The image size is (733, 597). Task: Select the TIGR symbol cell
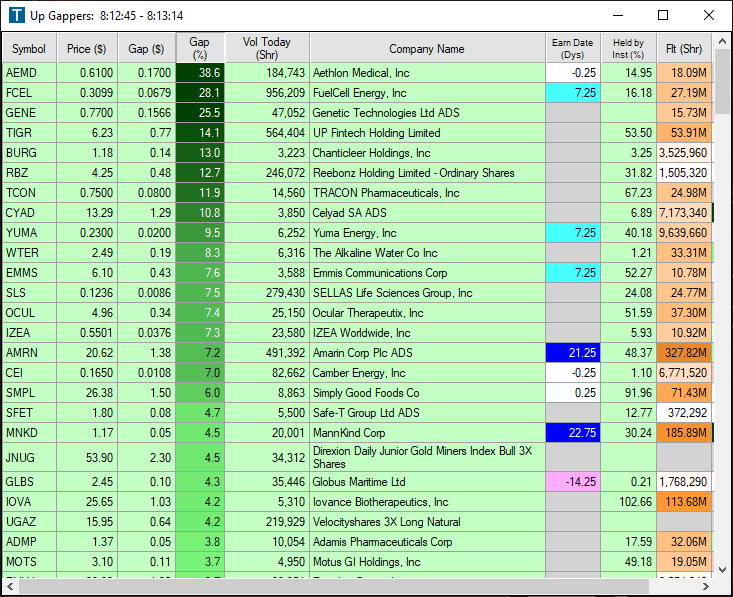point(29,133)
